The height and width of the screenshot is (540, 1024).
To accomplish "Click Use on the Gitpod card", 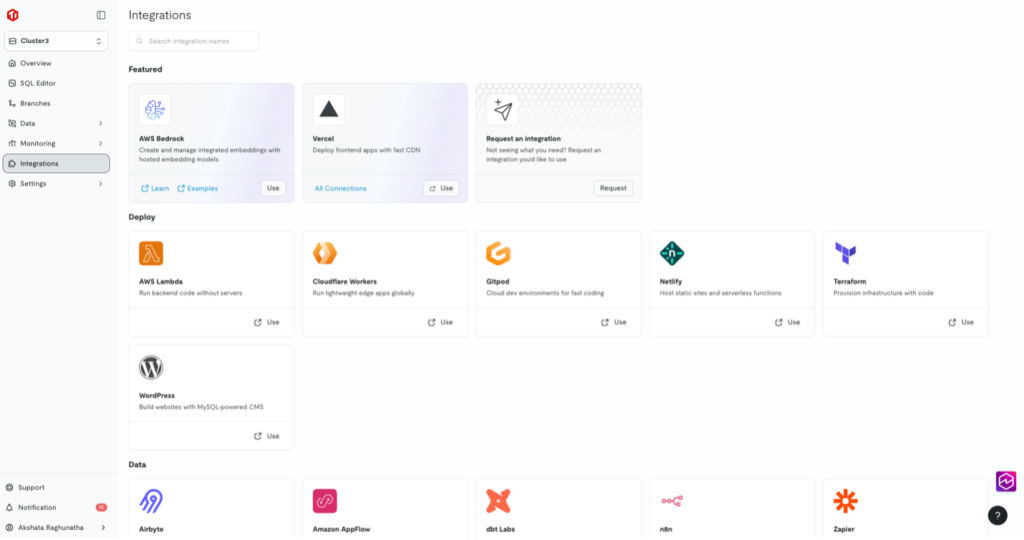I will tap(615, 323).
